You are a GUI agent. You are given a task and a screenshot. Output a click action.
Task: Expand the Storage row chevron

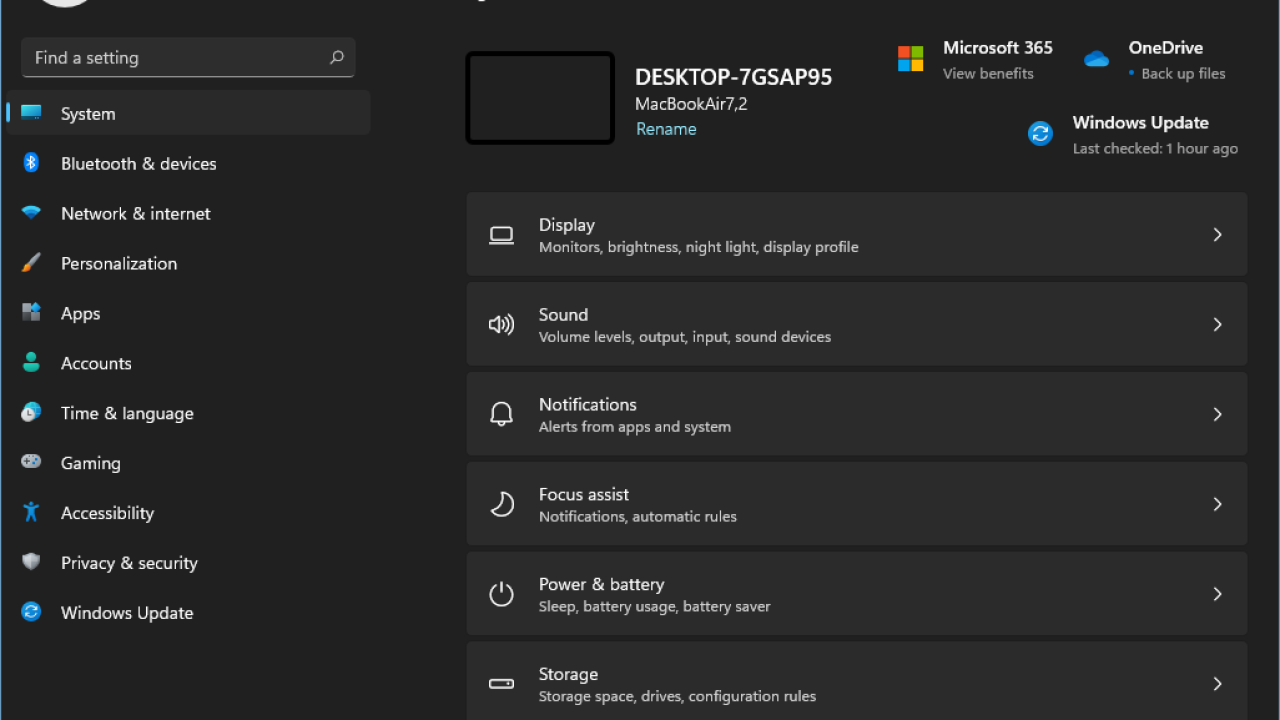tap(1217, 684)
